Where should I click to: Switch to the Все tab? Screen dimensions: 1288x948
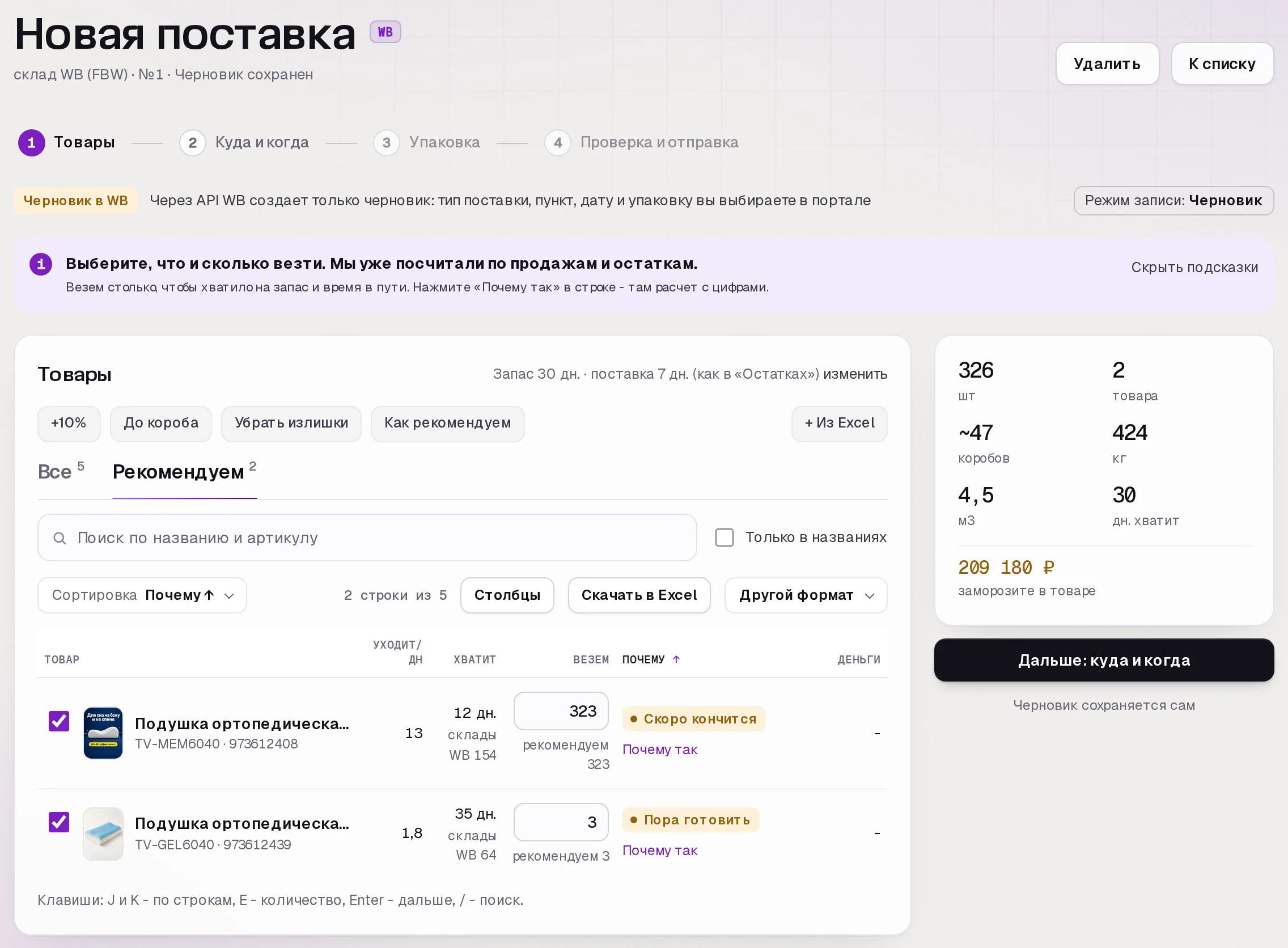coord(61,471)
